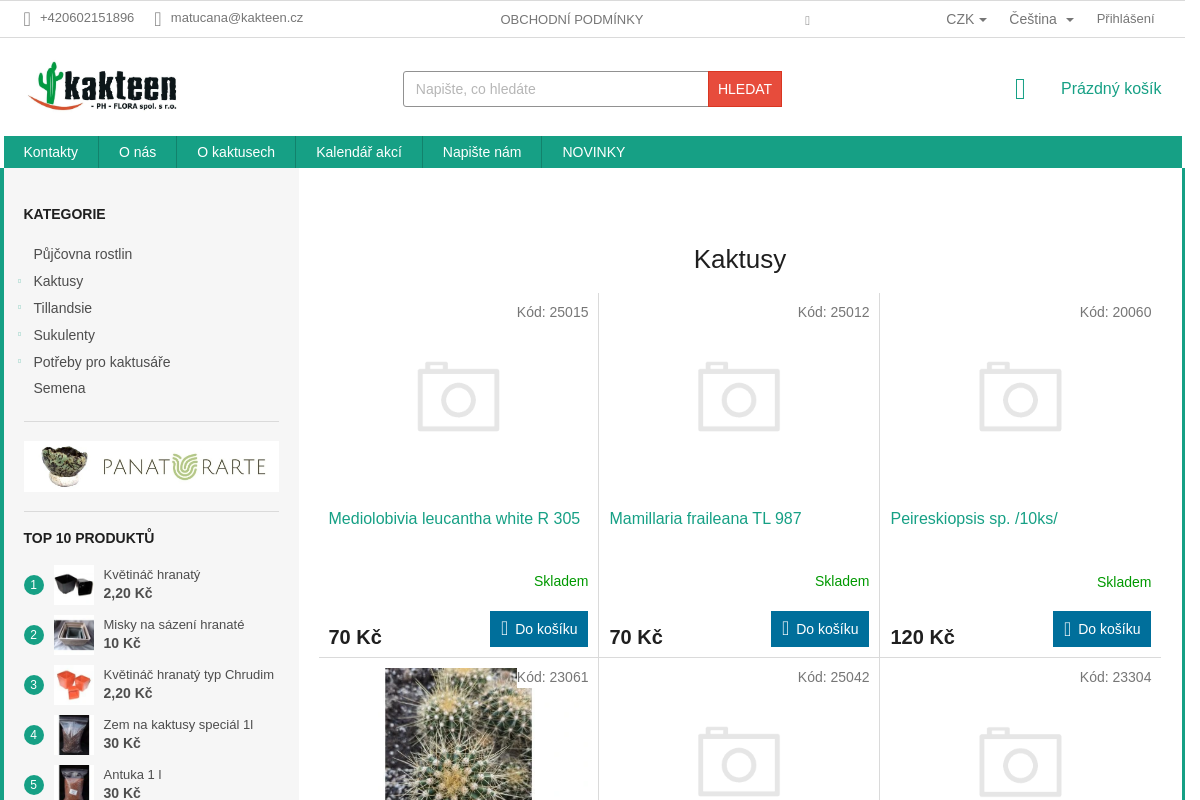
Task: Open the shopping cart icon
Action: (x=1020, y=89)
